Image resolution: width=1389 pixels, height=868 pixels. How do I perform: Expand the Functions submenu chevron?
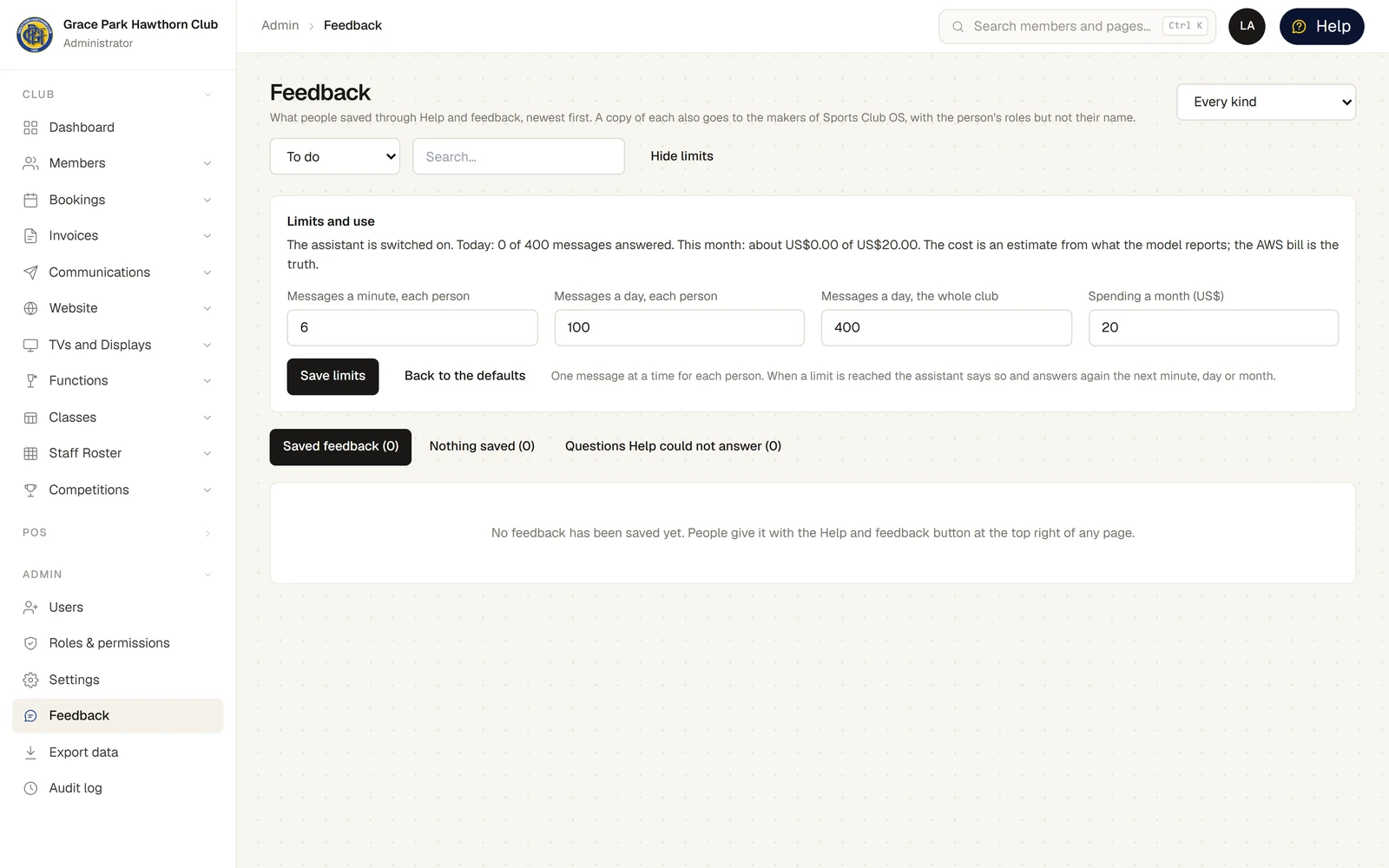point(207,381)
